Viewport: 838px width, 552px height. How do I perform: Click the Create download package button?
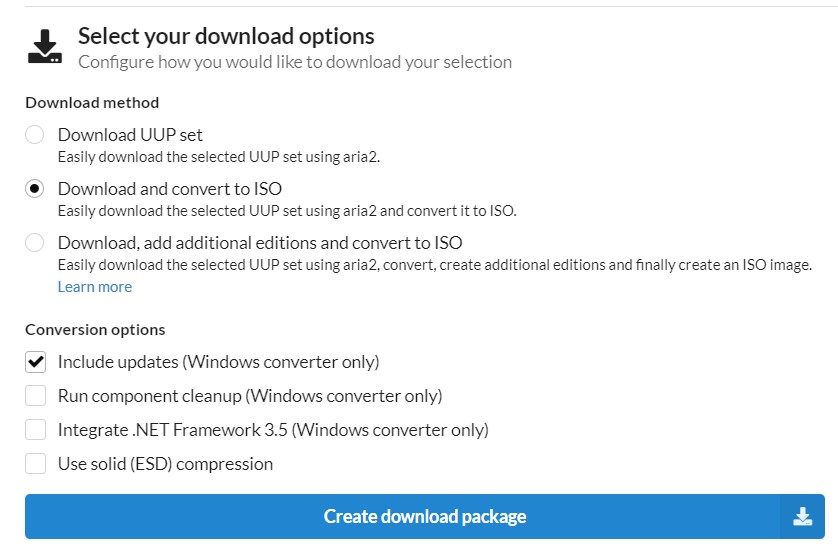coord(425,517)
